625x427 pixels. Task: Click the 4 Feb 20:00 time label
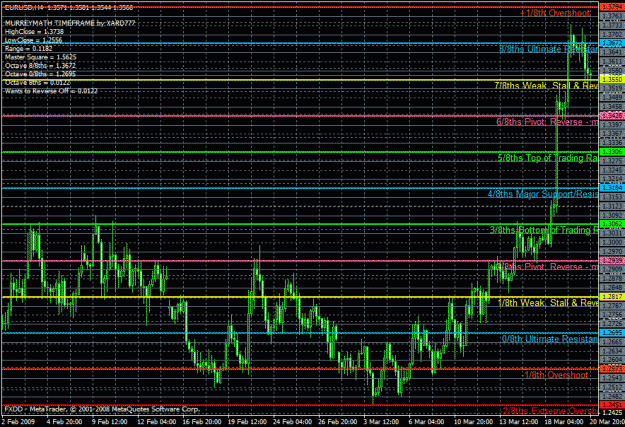(64, 422)
